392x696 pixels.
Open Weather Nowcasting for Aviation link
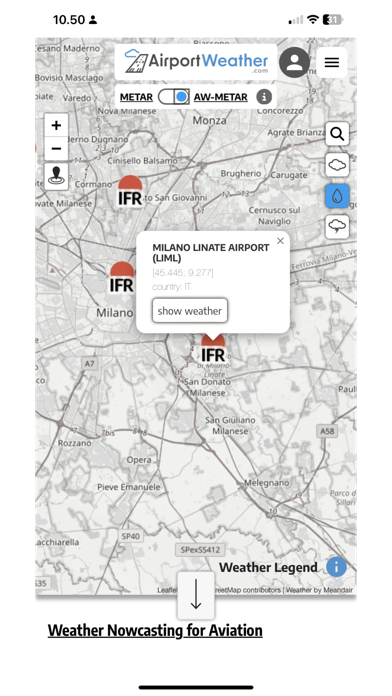point(155,630)
